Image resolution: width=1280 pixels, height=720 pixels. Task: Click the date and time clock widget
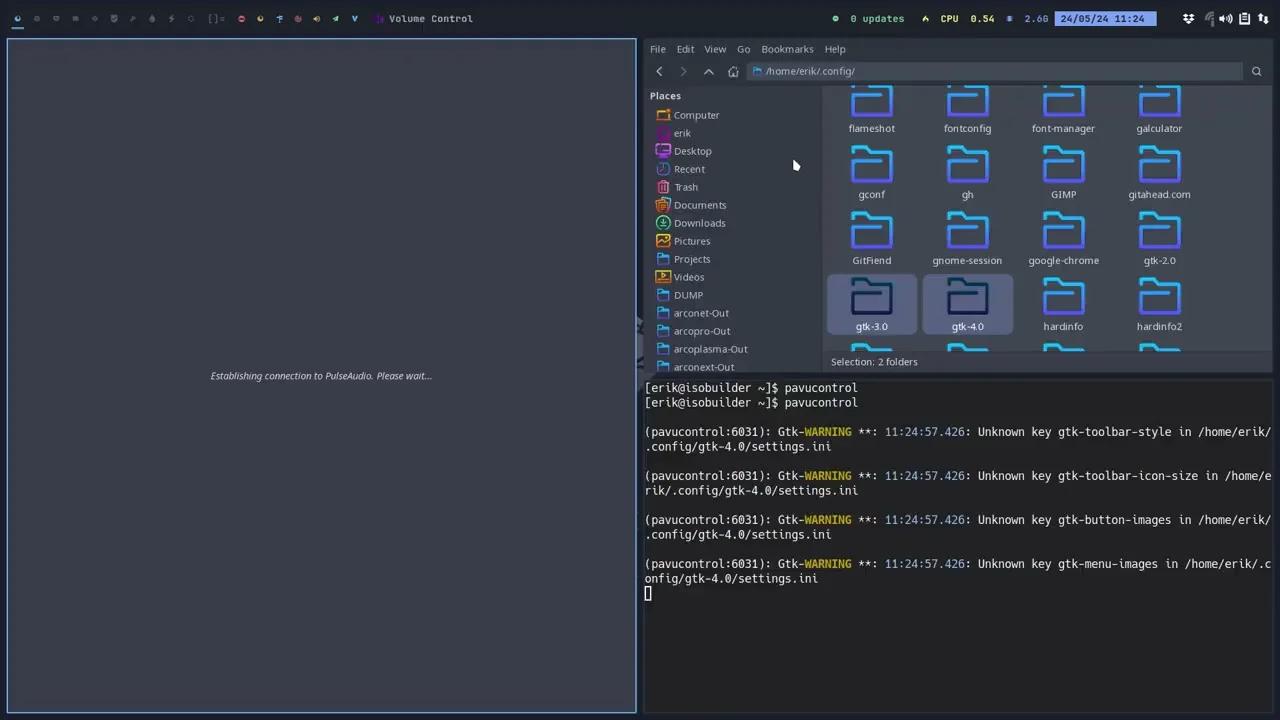[x=1105, y=18]
